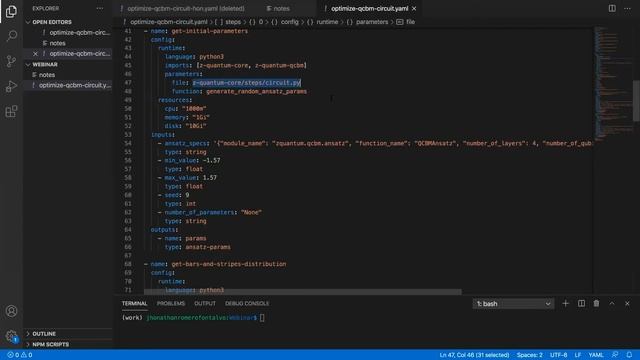Screen dimensions: 640x360
Task: Click the config breadcrumb segment
Action: click(x=289, y=22)
